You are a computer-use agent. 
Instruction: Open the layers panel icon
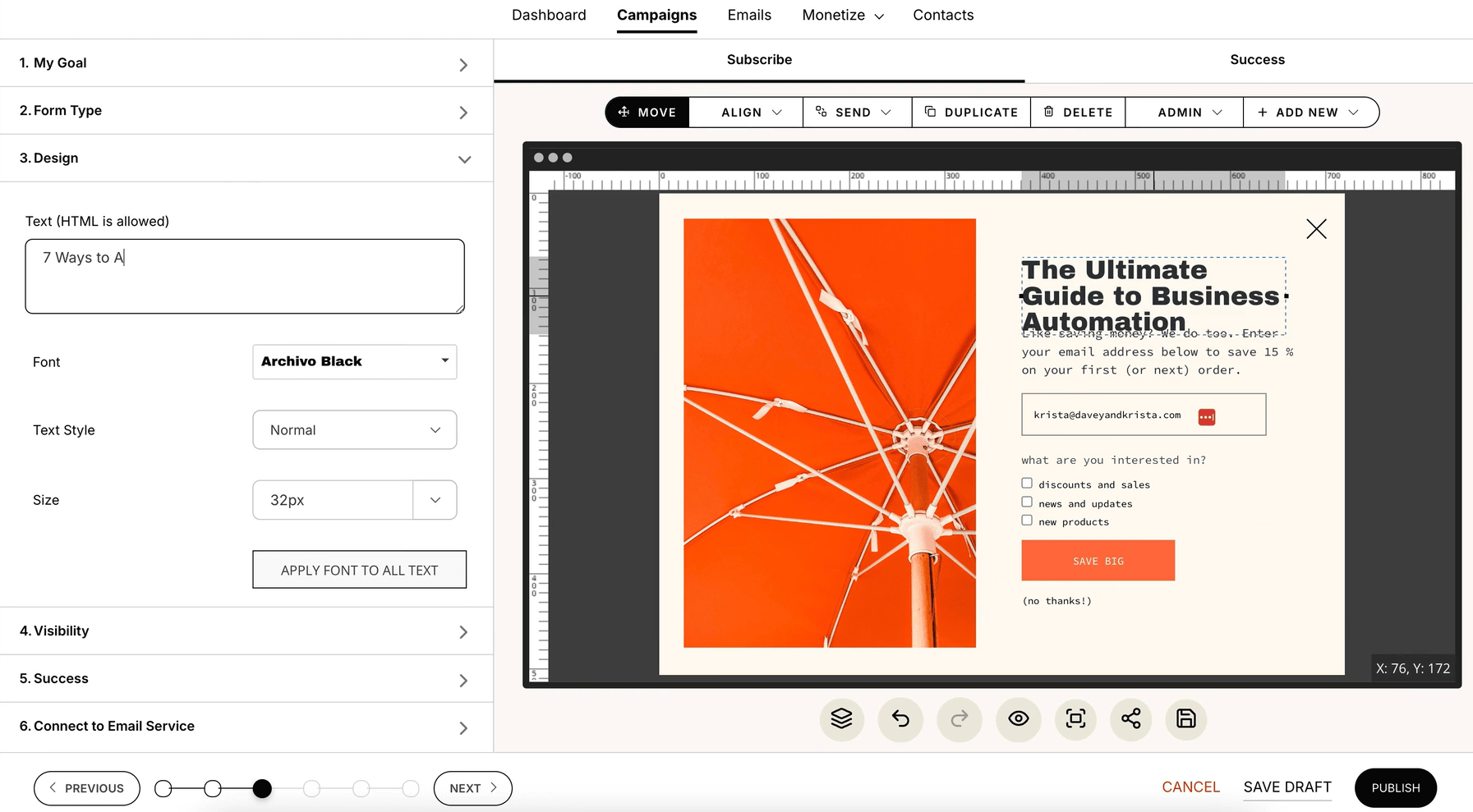point(841,719)
